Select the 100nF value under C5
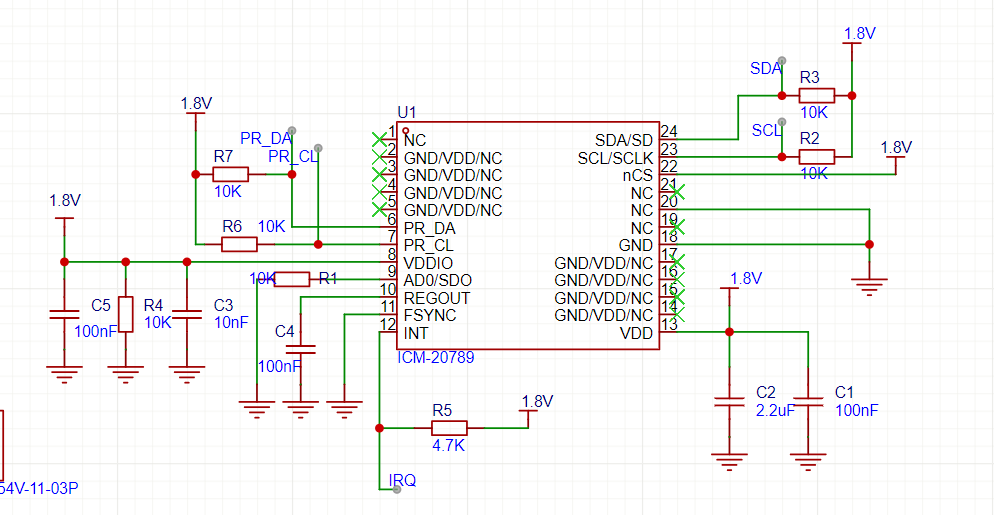Viewport: 994px width, 515px height. [x=96, y=330]
